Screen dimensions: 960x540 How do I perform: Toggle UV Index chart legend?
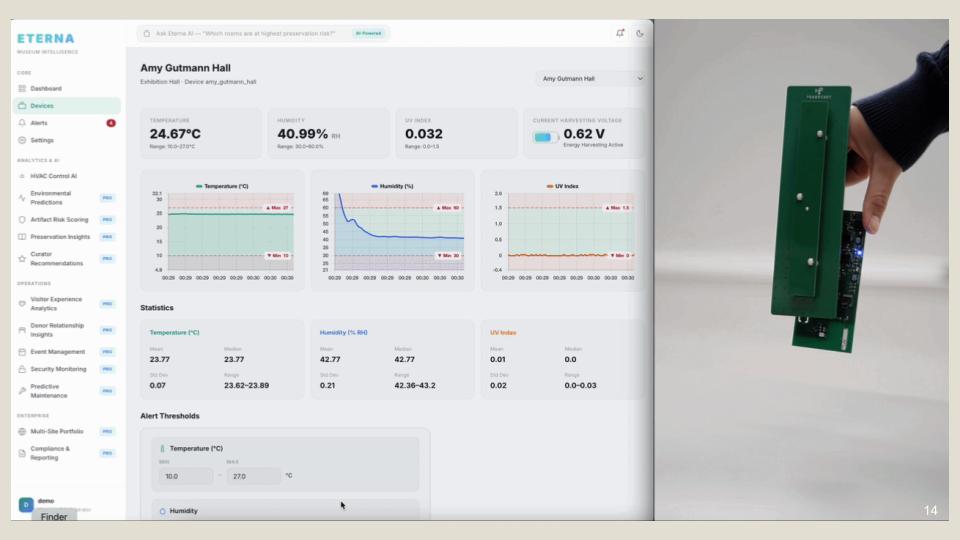(x=562, y=186)
